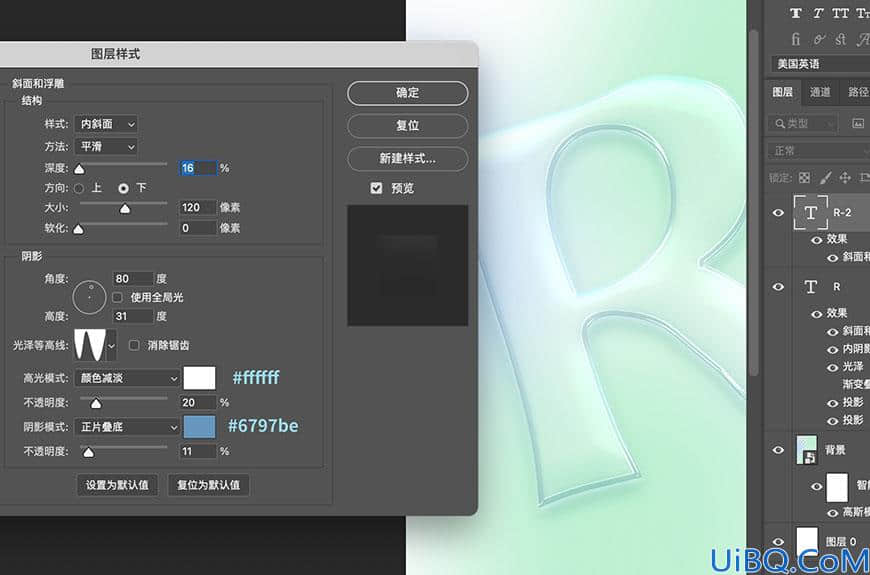Click the 角度 field showing 80
This screenshot has height=575, width=870.
click(x=133, y=279)
